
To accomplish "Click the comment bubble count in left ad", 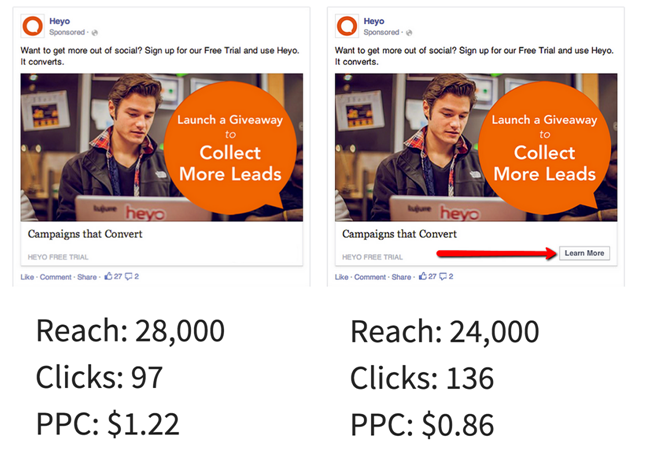I will tap(127, 276).
